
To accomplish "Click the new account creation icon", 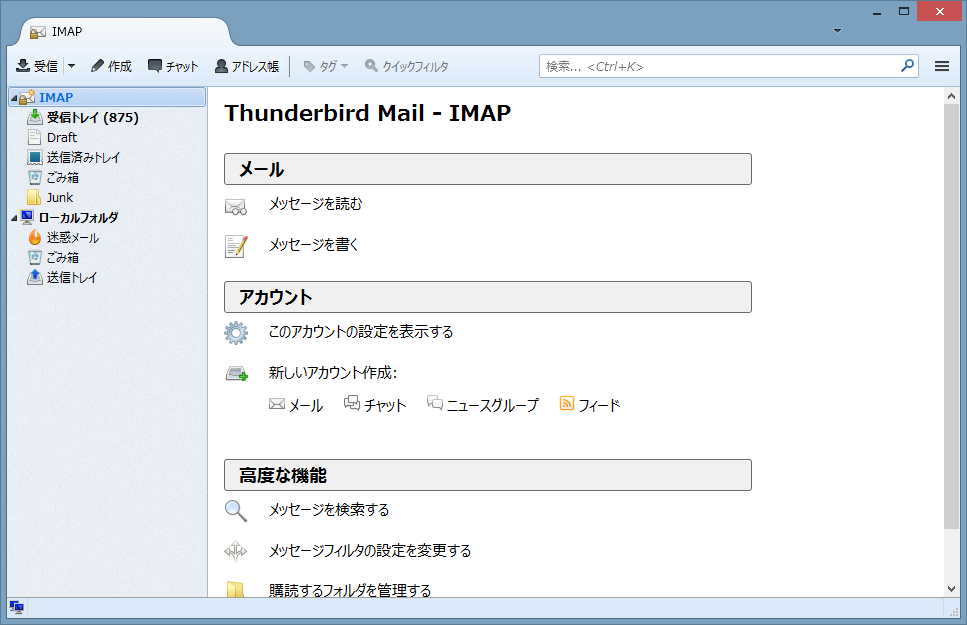I will coord(237,373).
